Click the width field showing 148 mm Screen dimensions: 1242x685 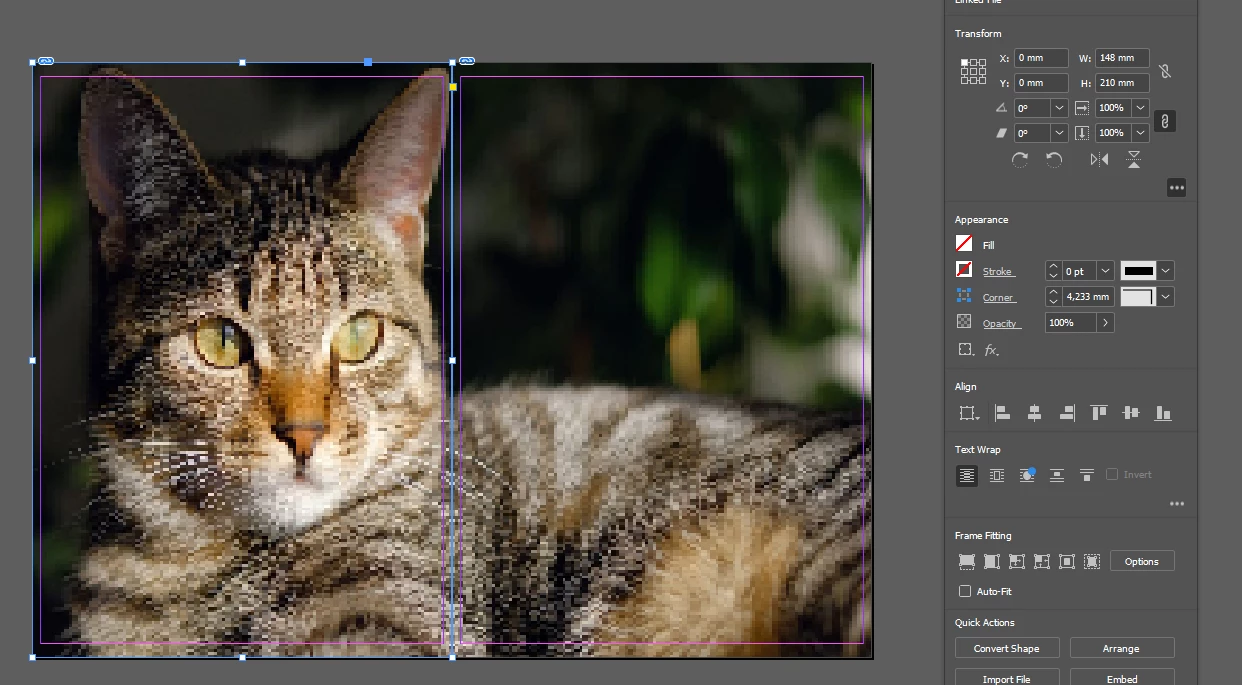[1122, 59]
